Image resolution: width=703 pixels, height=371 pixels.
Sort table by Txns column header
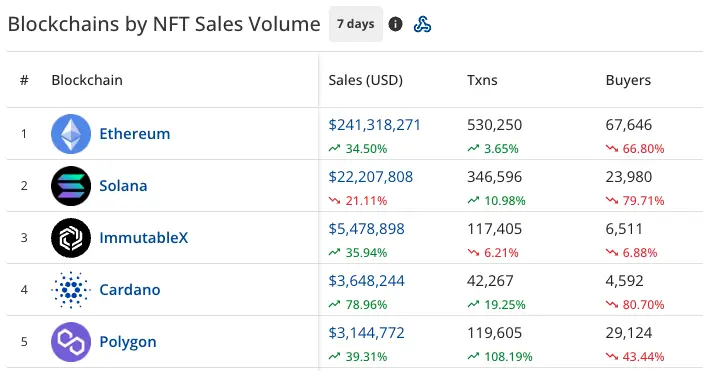(x=482, y=80)
